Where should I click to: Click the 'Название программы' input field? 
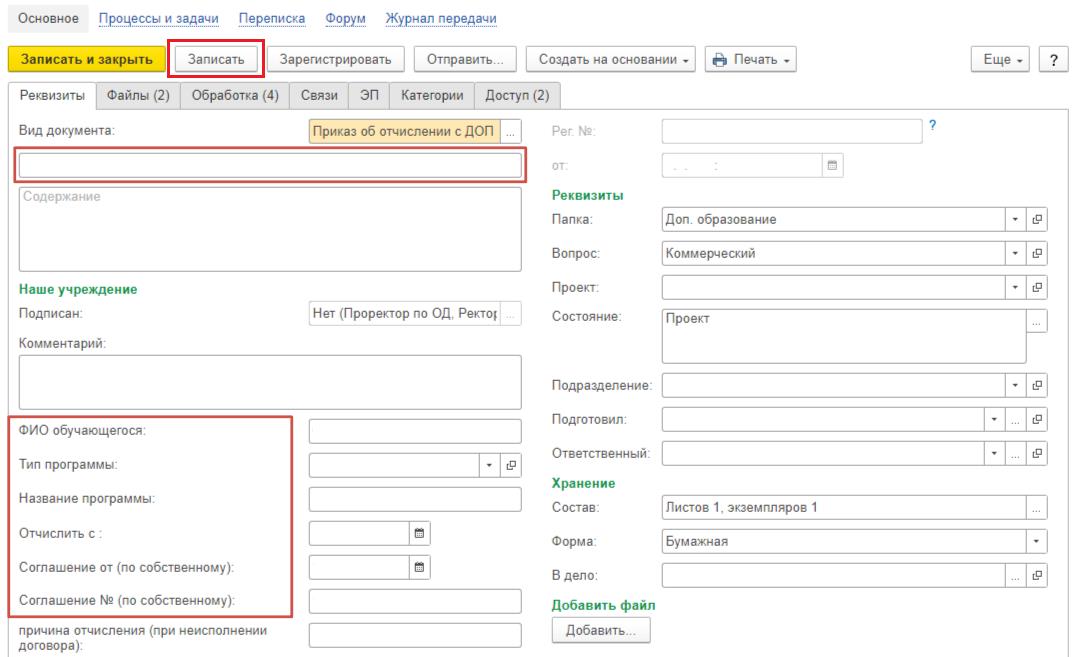(415, 499)
